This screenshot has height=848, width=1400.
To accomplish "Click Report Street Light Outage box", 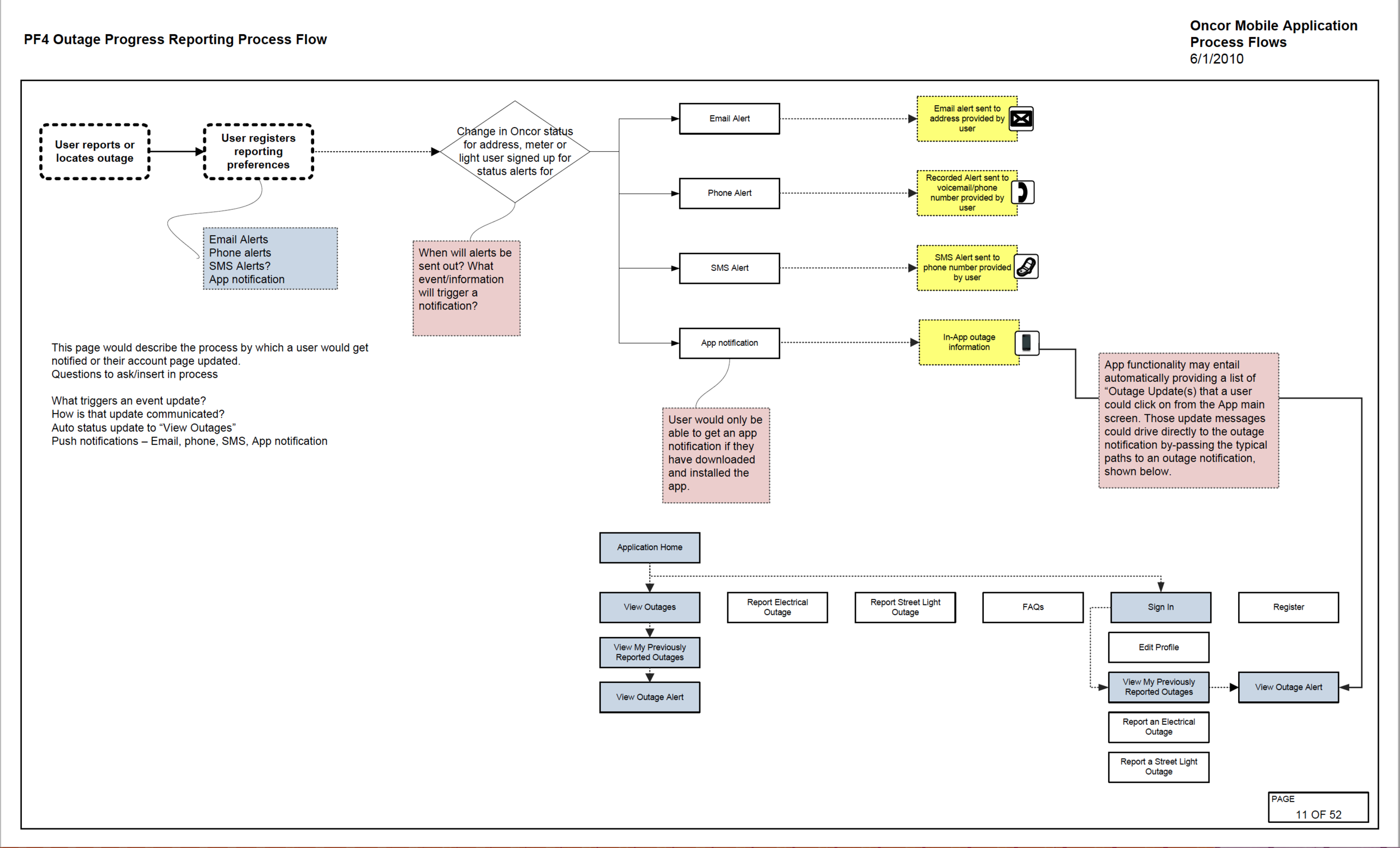I will click(x=905, y=607).
